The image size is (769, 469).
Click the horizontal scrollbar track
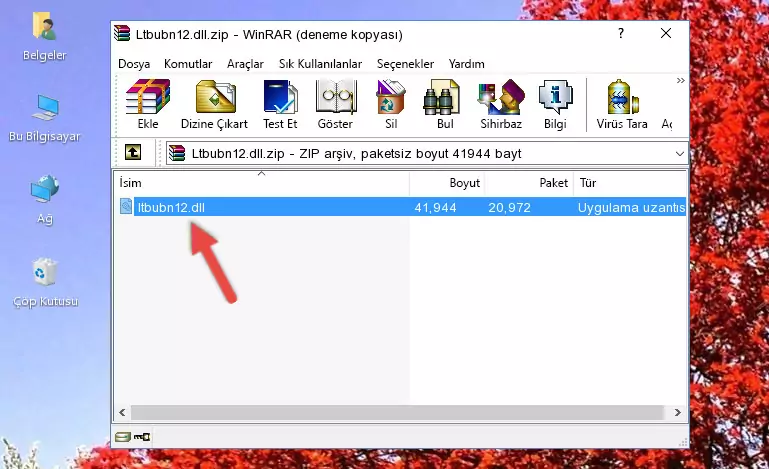tap(397, 413)
